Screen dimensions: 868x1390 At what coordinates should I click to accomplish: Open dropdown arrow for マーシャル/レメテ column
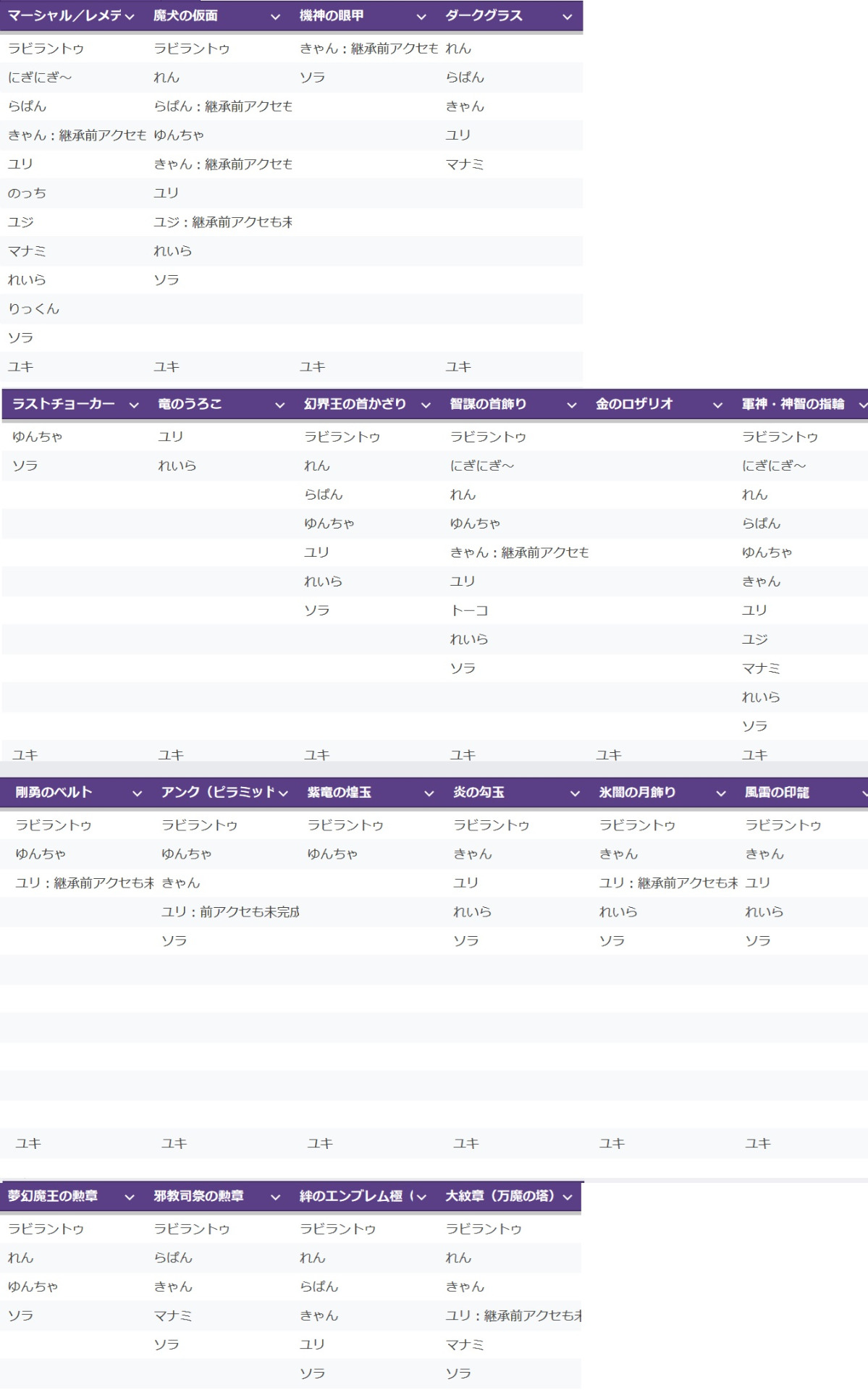[130, 17]
